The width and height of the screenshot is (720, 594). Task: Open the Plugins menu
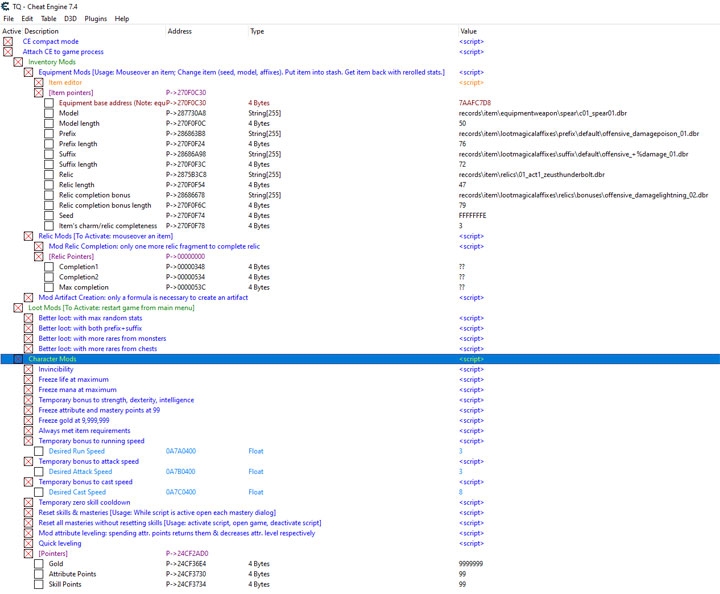pos(96,18)
